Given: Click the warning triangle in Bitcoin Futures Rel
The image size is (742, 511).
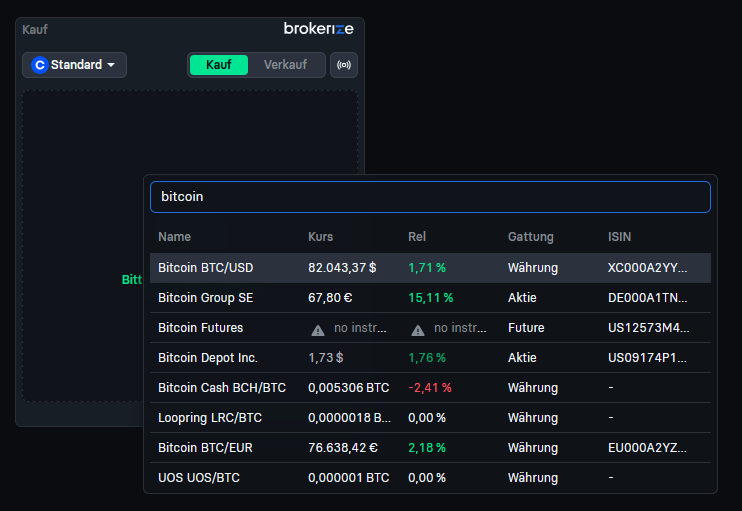Looking at the screenshot, I should (418, 330).
